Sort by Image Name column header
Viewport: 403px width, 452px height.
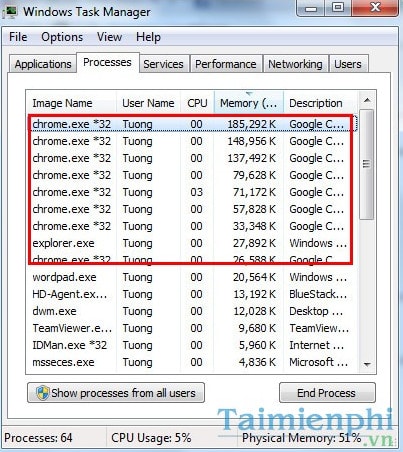[x=71, y=103]
